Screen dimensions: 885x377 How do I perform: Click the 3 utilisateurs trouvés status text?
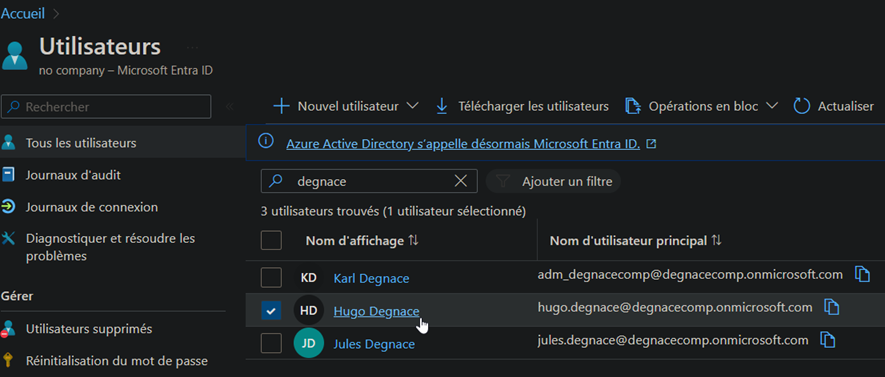(393, 212)
